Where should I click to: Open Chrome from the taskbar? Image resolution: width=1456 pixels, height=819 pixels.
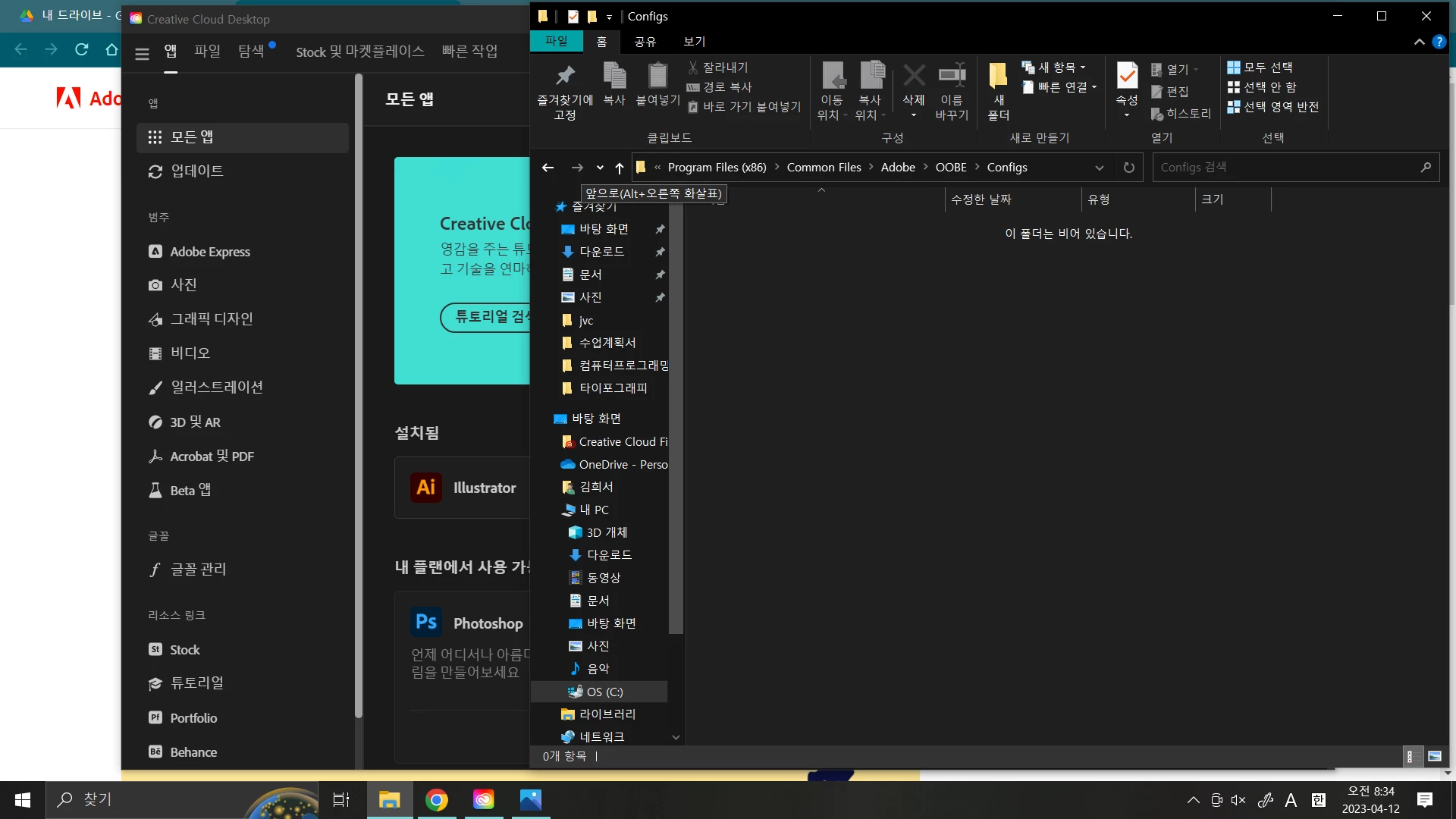click(x=436, y=799)
